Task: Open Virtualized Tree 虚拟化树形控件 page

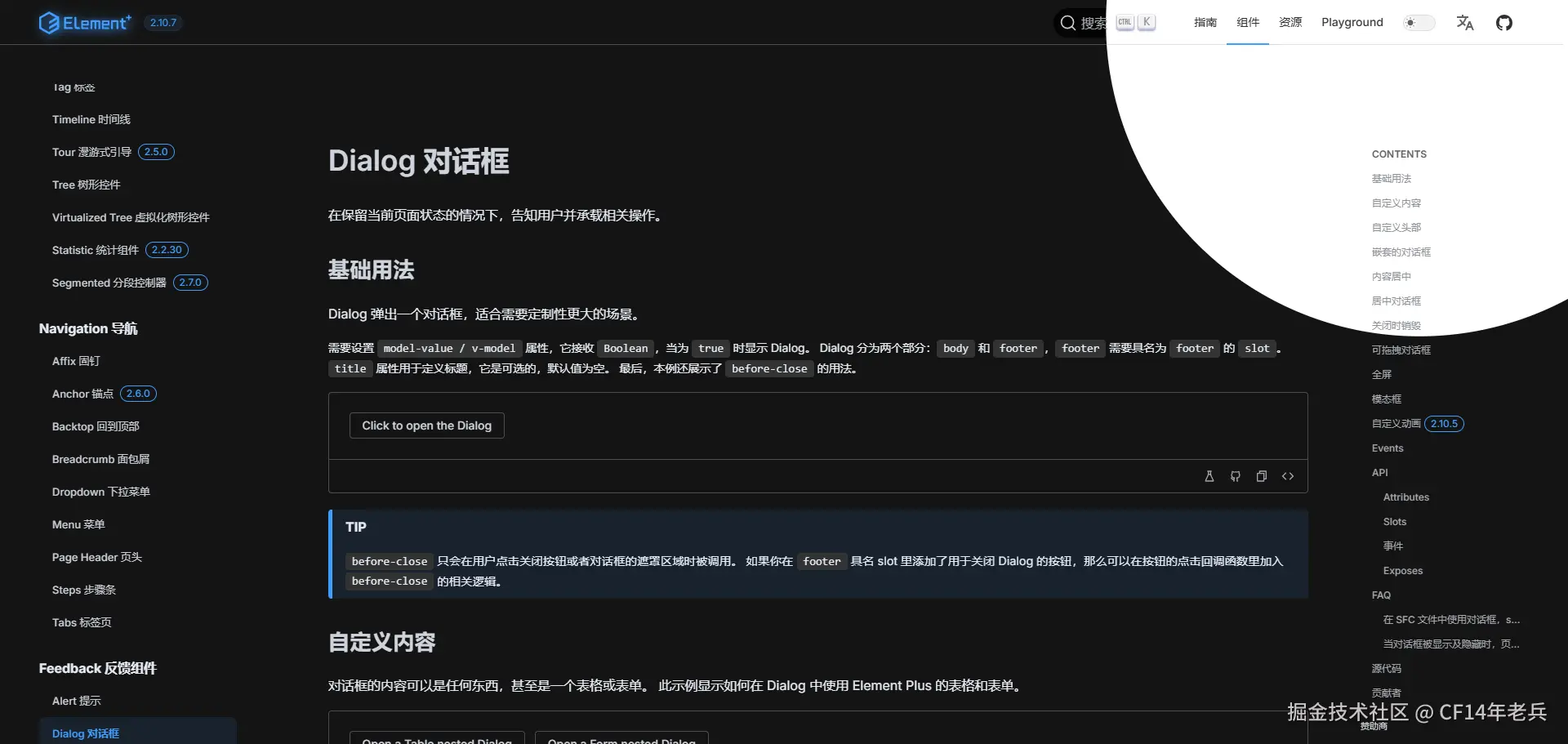Action: (131, 217)
